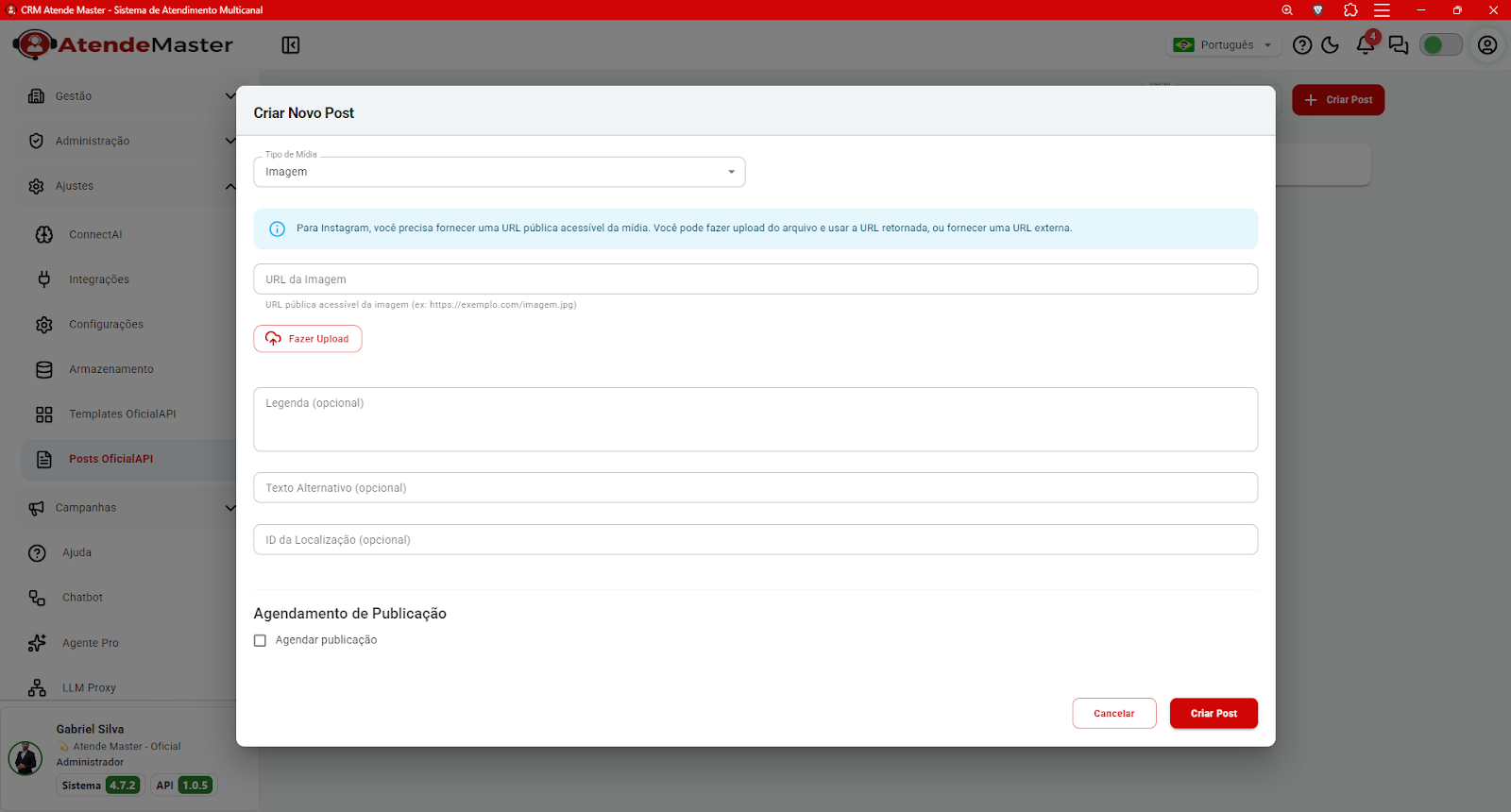Click the background page's Criar Post button

pos(1338,100)
